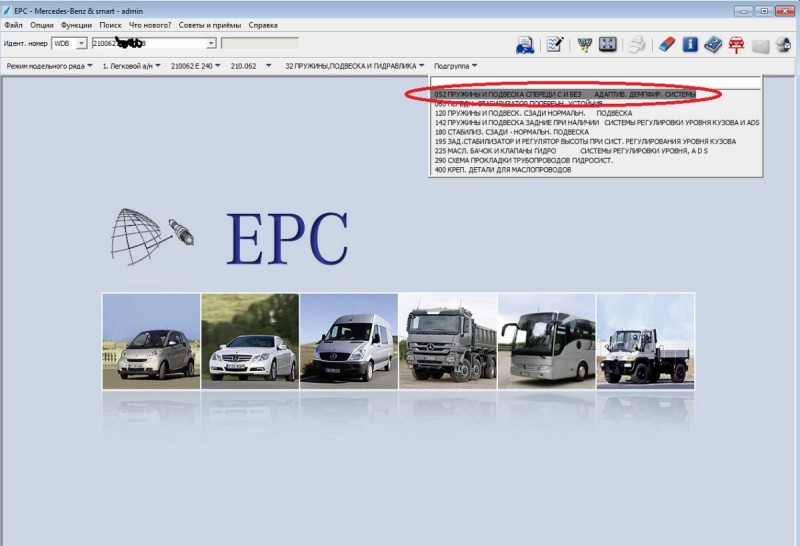The height and width of the screenshot is (546, 800).
Task: Click the silver Sprinter van thumbnail
Action: (x=349, y=341)
